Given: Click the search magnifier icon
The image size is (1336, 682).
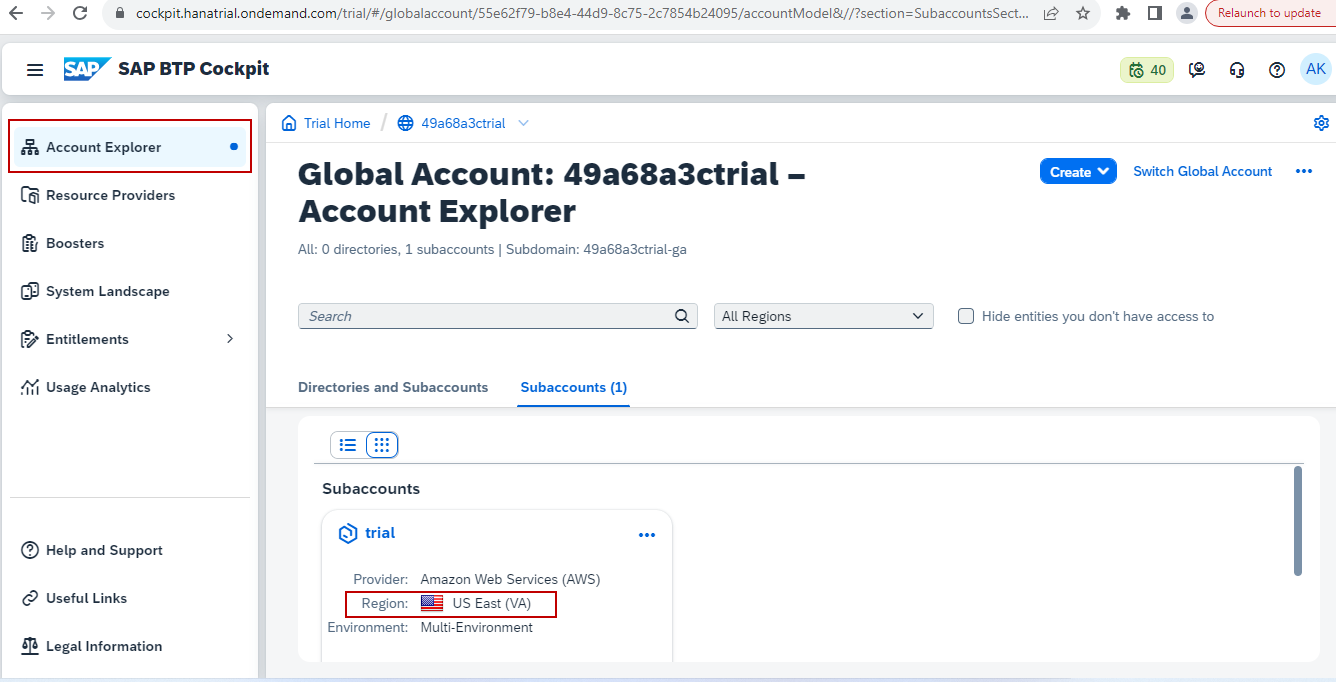Looking at the screenshot, I should [x=682, y=316].
